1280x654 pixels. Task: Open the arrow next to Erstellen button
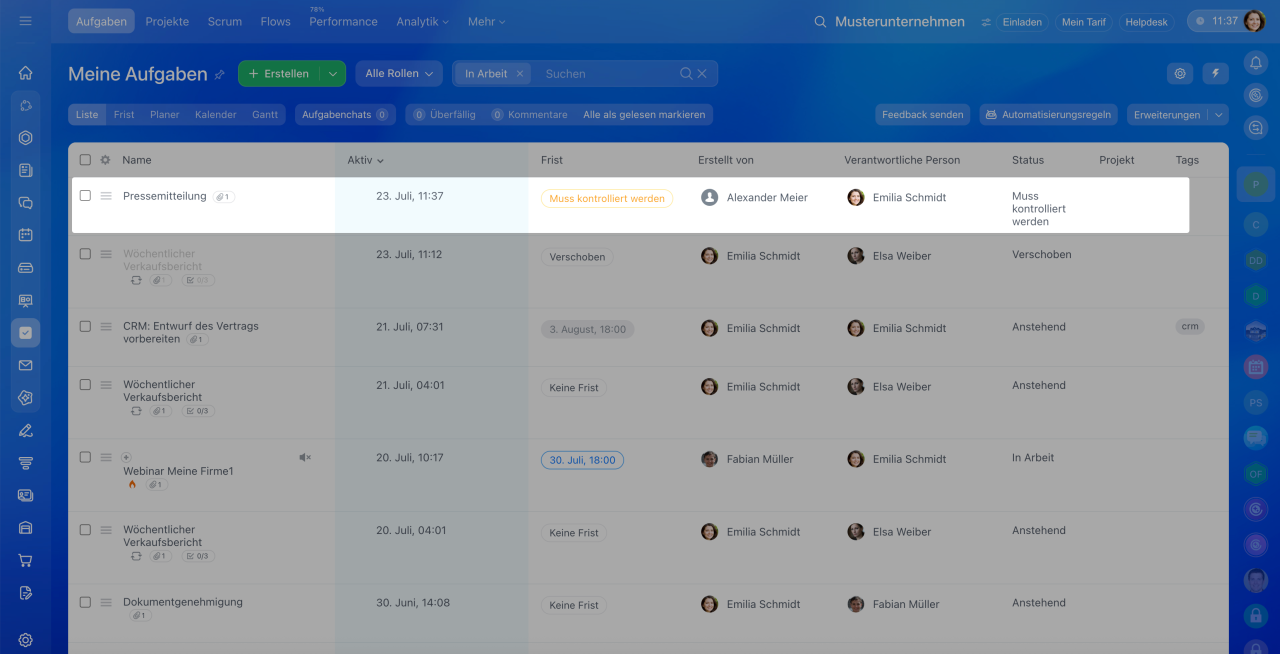click(x=333, y=73)
